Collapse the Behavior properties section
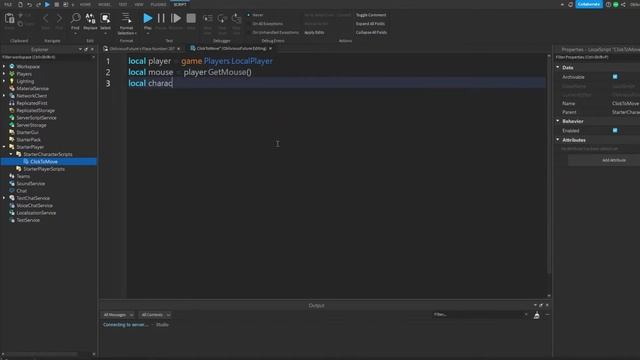The image size is (640, 360). click(x=558, y=121)
